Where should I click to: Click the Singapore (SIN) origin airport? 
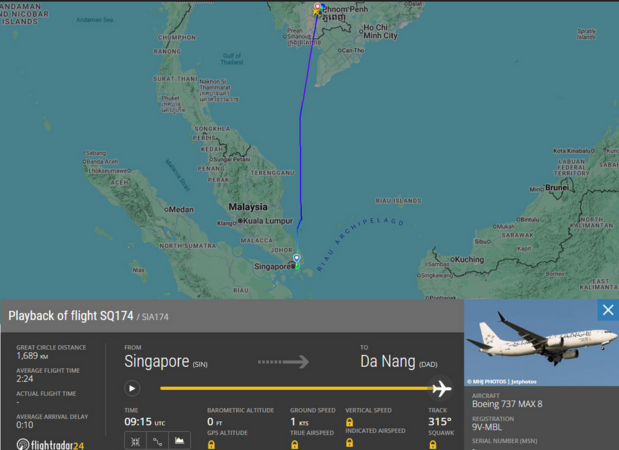click(166, 362)
